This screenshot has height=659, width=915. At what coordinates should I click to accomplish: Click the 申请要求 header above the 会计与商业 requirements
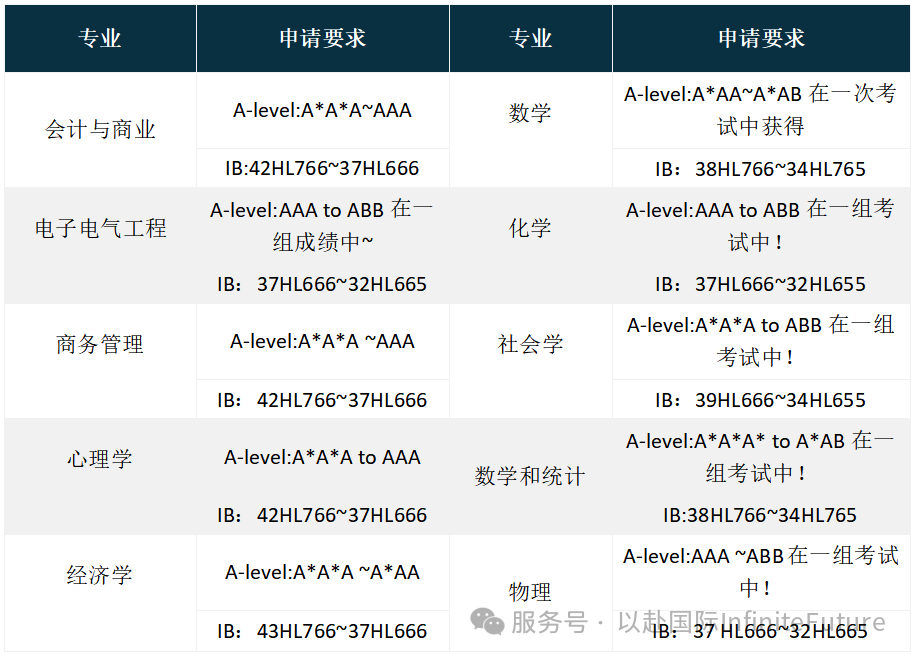pos(323,39)
